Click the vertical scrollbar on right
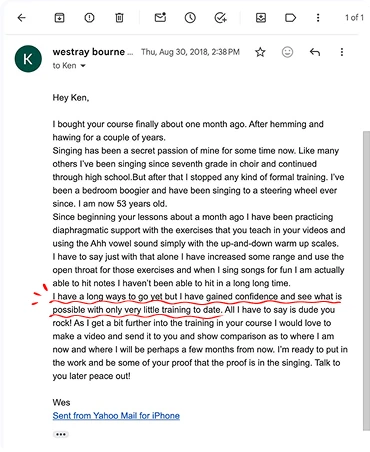Screen dimensions: 370x452 pos(366,281)
